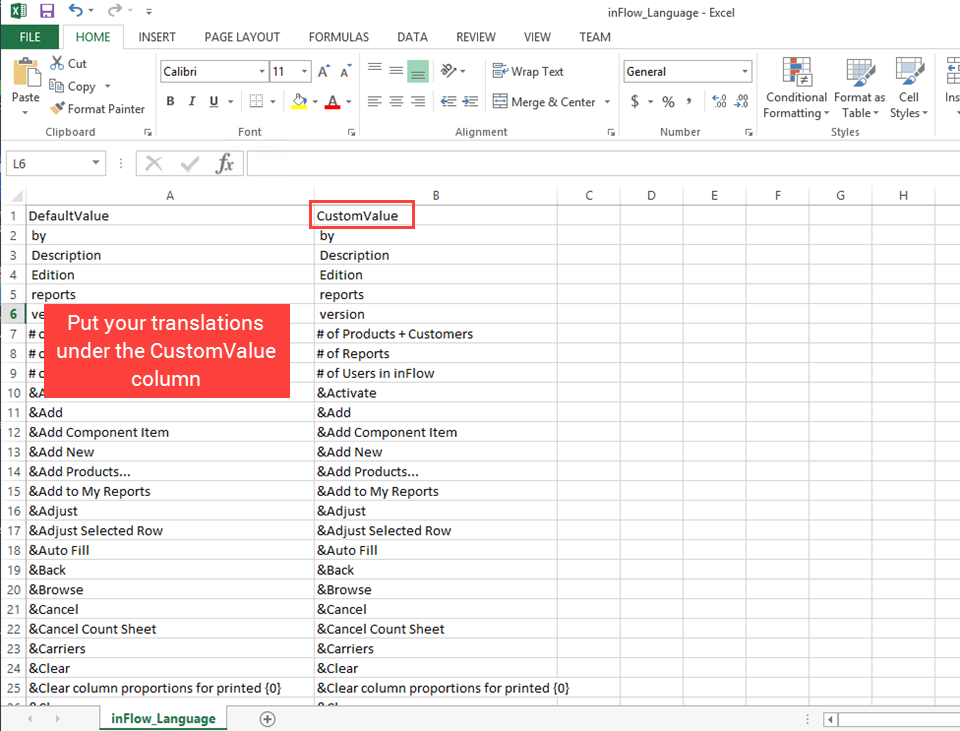
Task: Center cell text horizontally
Action: [x=396, y=101]
